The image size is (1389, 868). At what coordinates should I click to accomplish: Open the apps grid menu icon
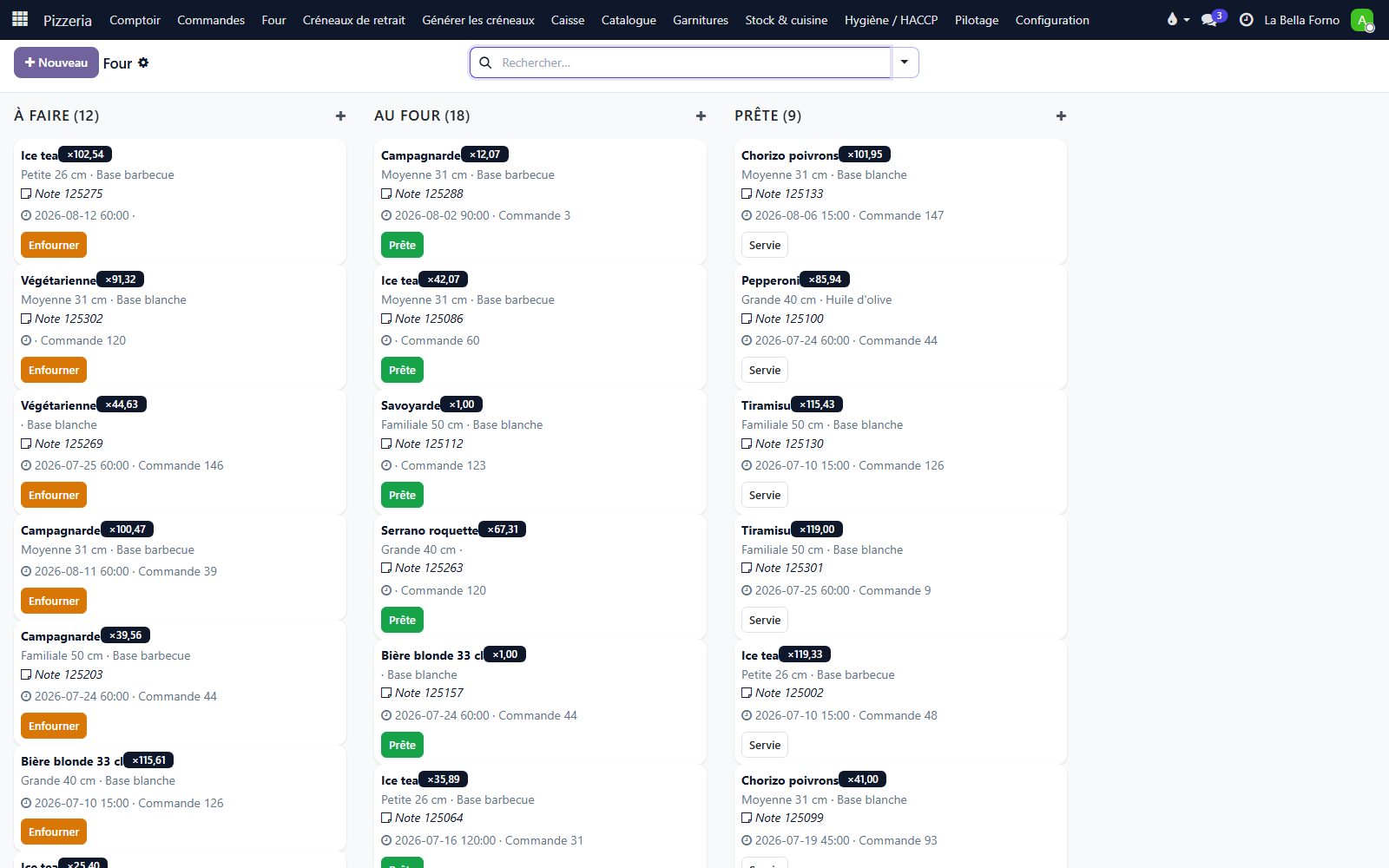click(x=20, y=19)
